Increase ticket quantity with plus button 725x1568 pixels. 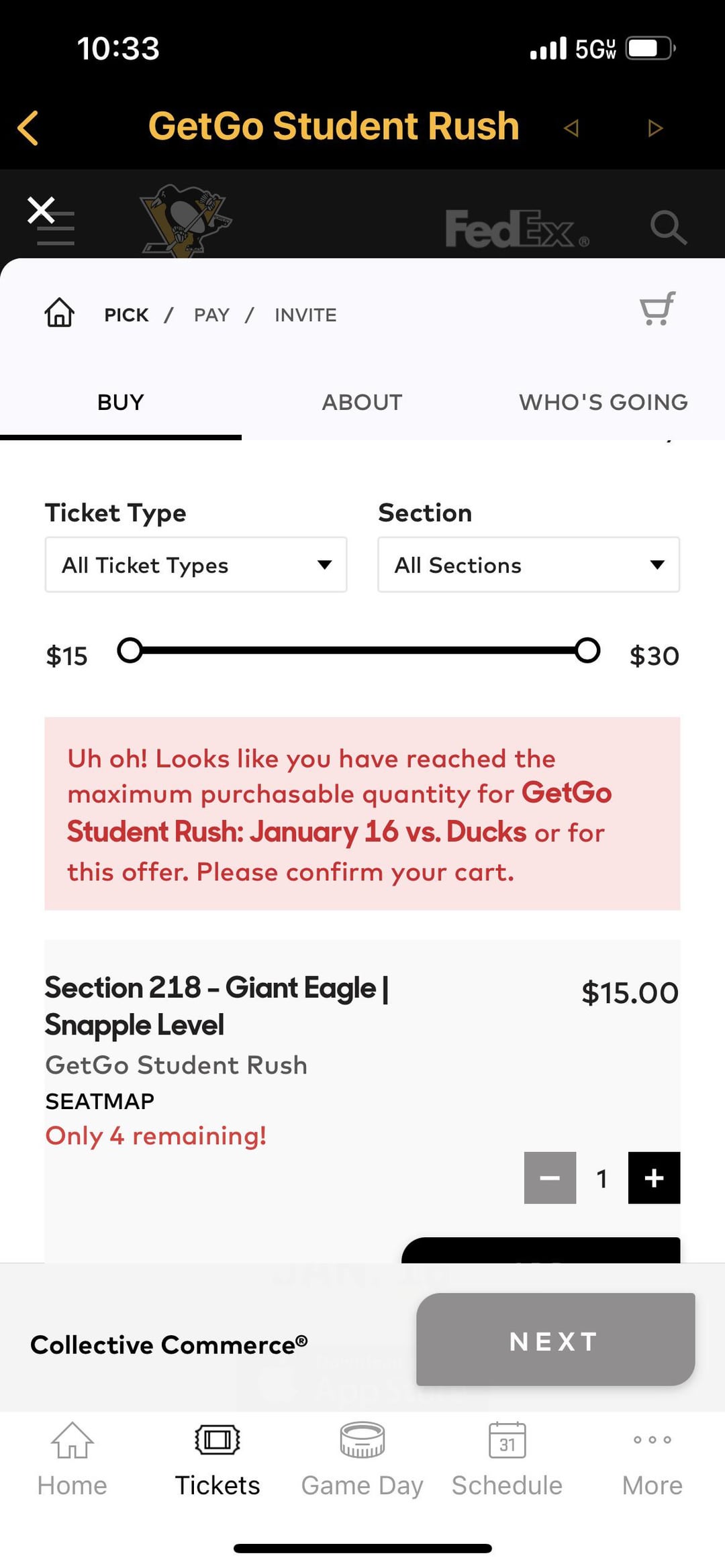click(x=654, y=1178)
